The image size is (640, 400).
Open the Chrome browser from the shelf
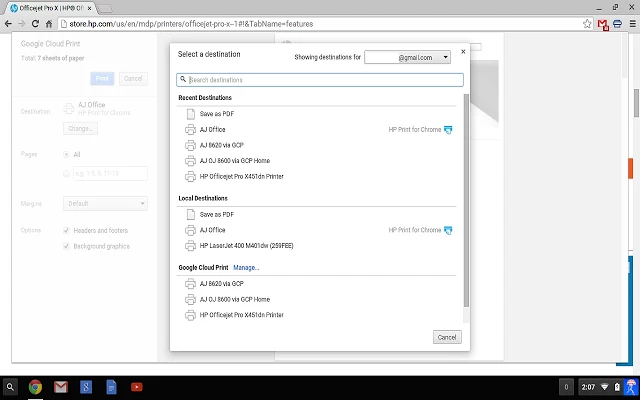[35, 387]
